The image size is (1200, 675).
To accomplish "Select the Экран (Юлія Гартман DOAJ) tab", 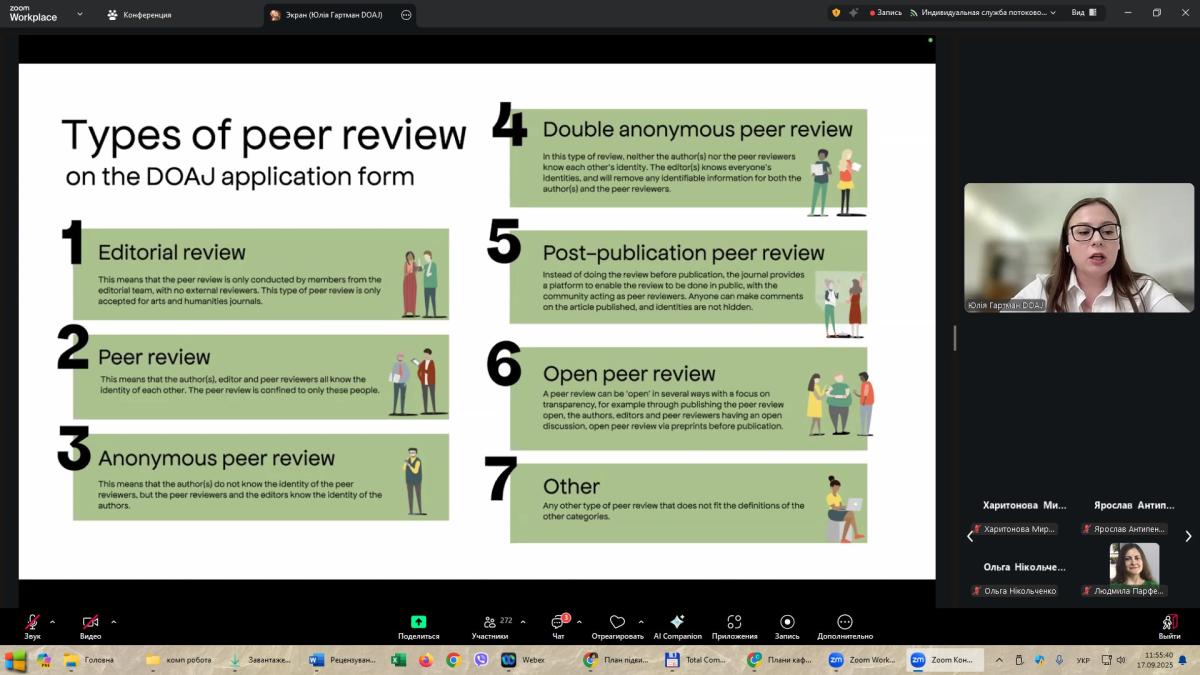I will (332, 15).
